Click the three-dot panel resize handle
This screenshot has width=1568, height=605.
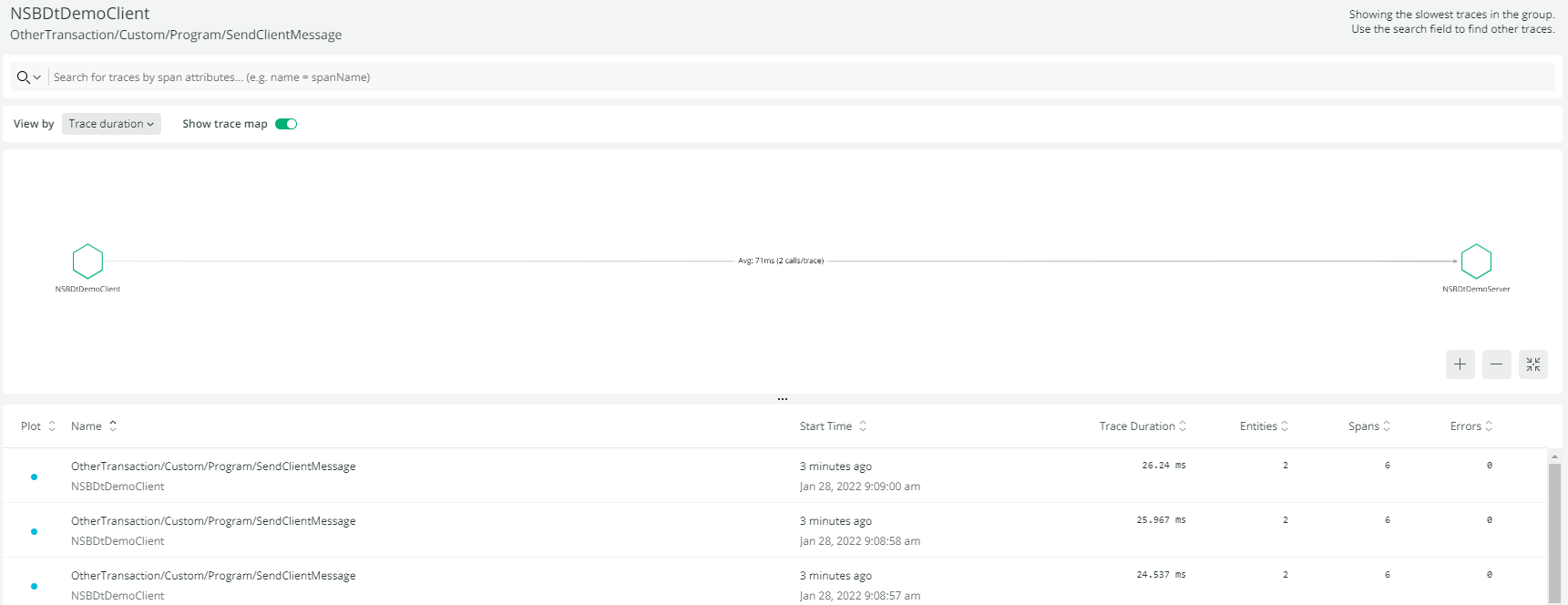click(x=783, y=399)
